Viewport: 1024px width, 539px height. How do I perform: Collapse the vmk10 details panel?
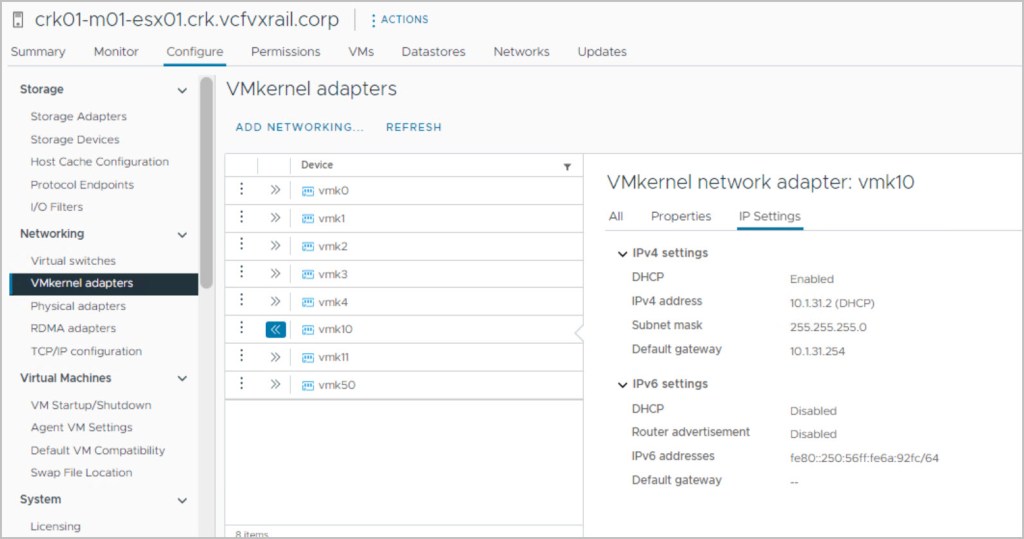pos(276,329)
